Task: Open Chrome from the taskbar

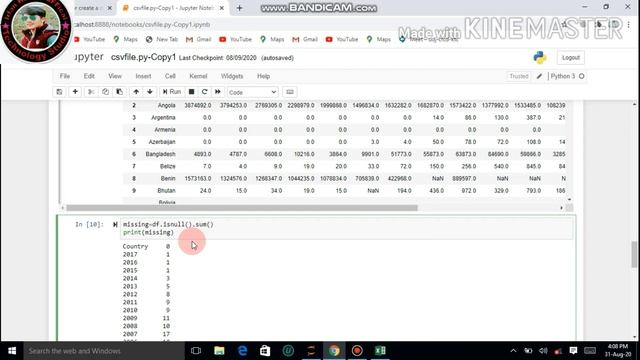Action: [x=334, y=351]
